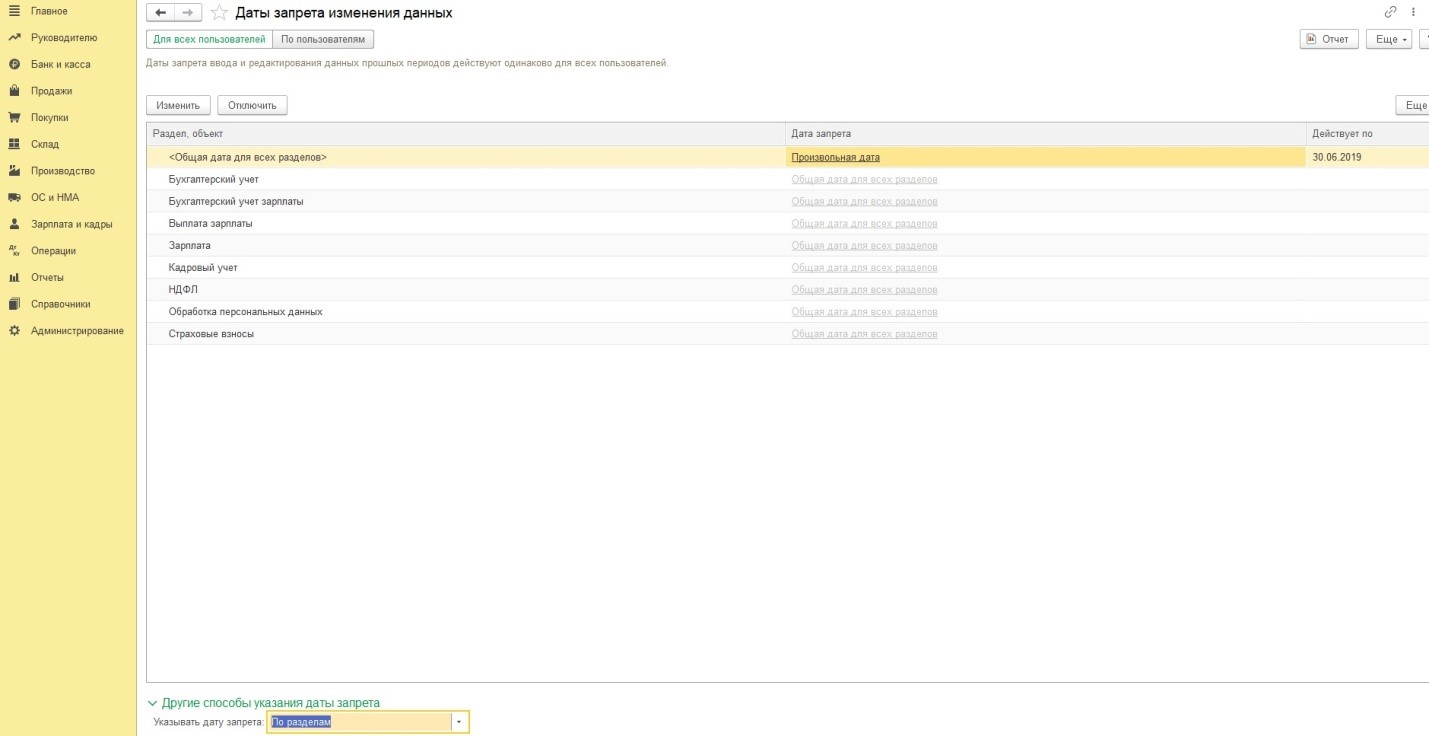Screen dimensions: 1429x736
Task: Click the Операции Дт/Кт icon
Action: [x=14, y=251]
